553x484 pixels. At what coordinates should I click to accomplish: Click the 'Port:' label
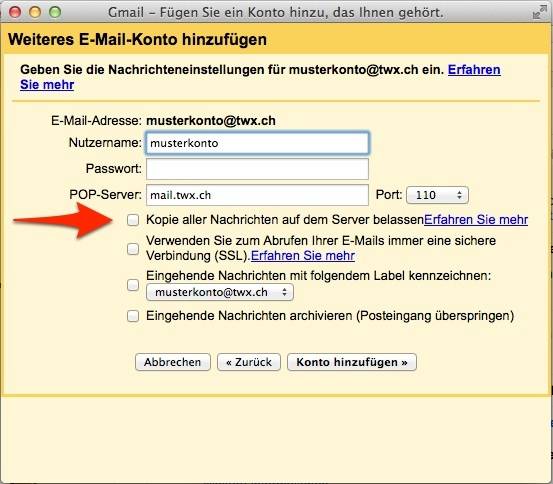(x=389, y=195)
